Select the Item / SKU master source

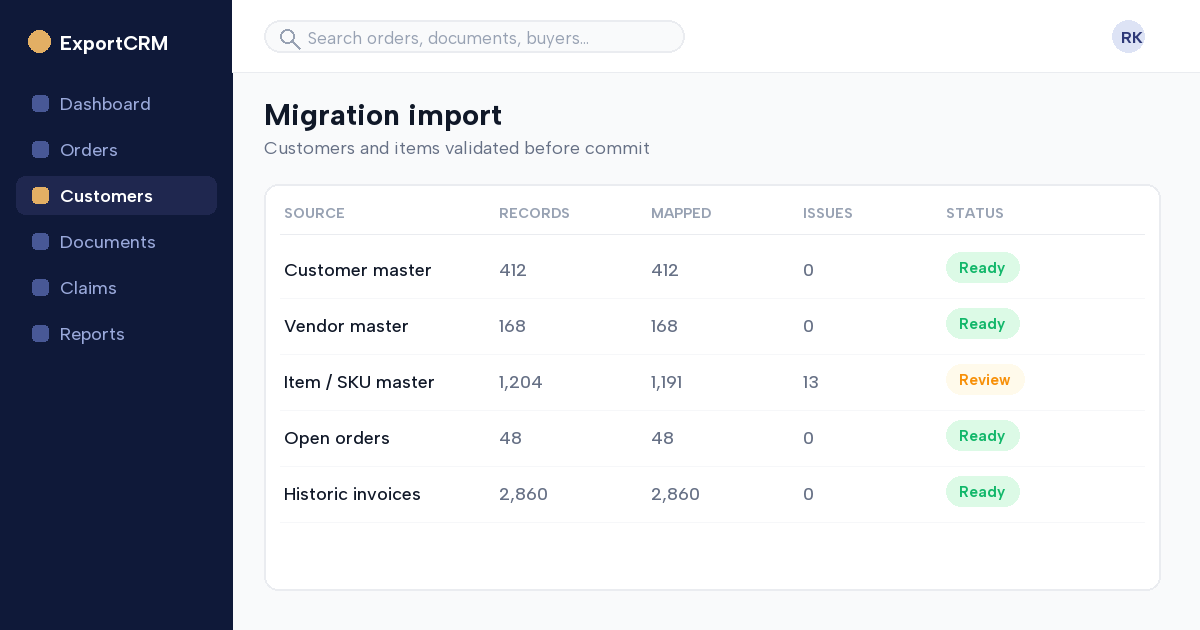click(x=359, y=382)
